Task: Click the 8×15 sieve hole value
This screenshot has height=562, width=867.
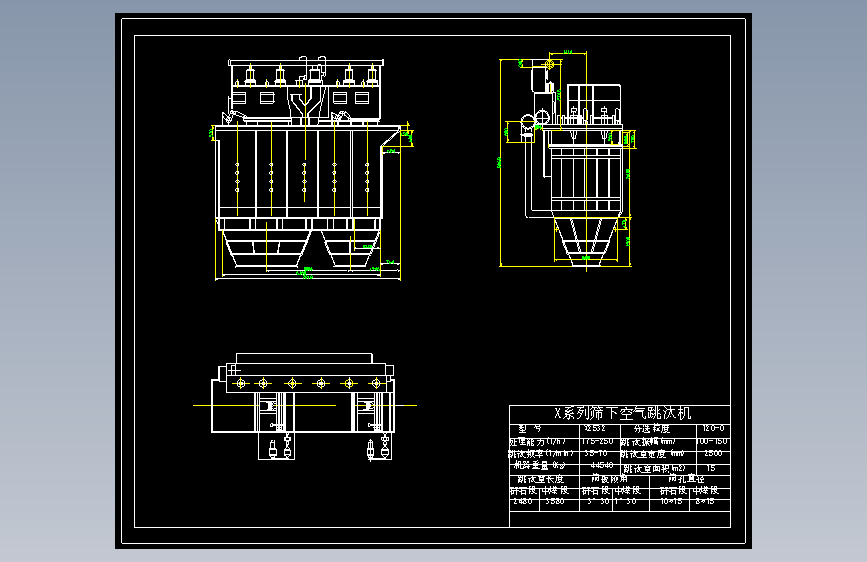Action: pyautogui.click(x=705, y=501)
